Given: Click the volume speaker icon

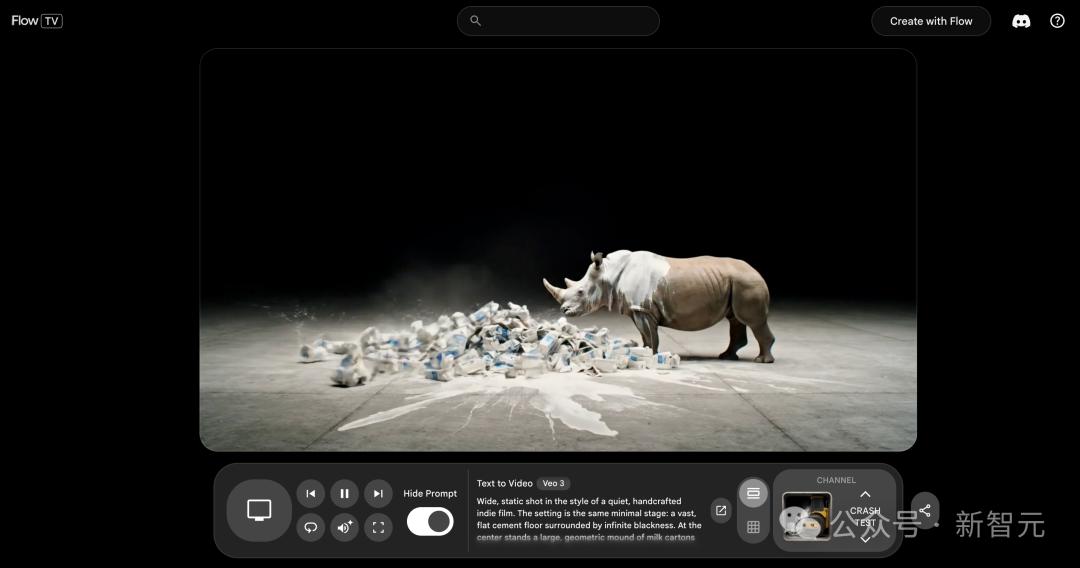Looking at the screenshot, I should pyautogui.click(x=344, y=527).
